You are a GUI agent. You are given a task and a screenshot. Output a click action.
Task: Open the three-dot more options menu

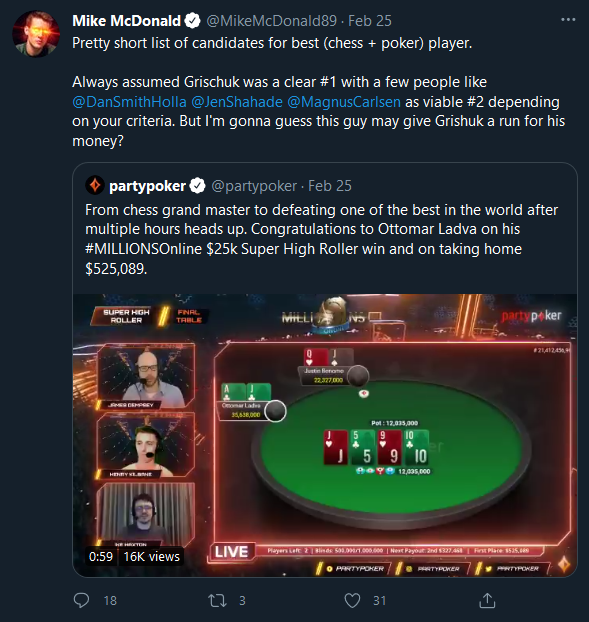(568, 19)
